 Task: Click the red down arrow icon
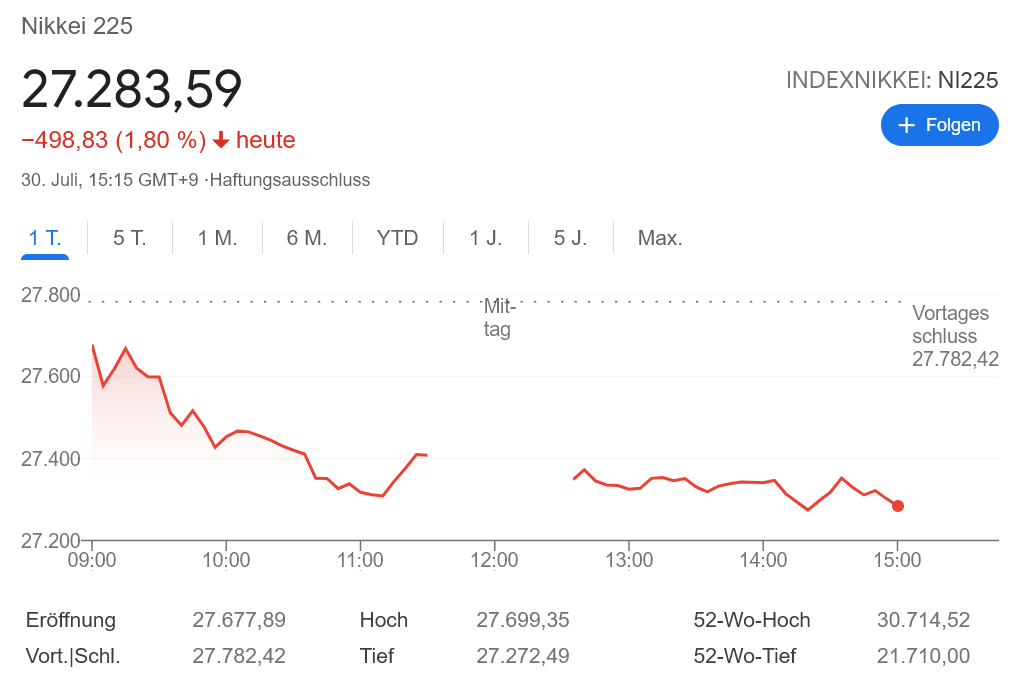pyautogui.click(x=221, y=141)
